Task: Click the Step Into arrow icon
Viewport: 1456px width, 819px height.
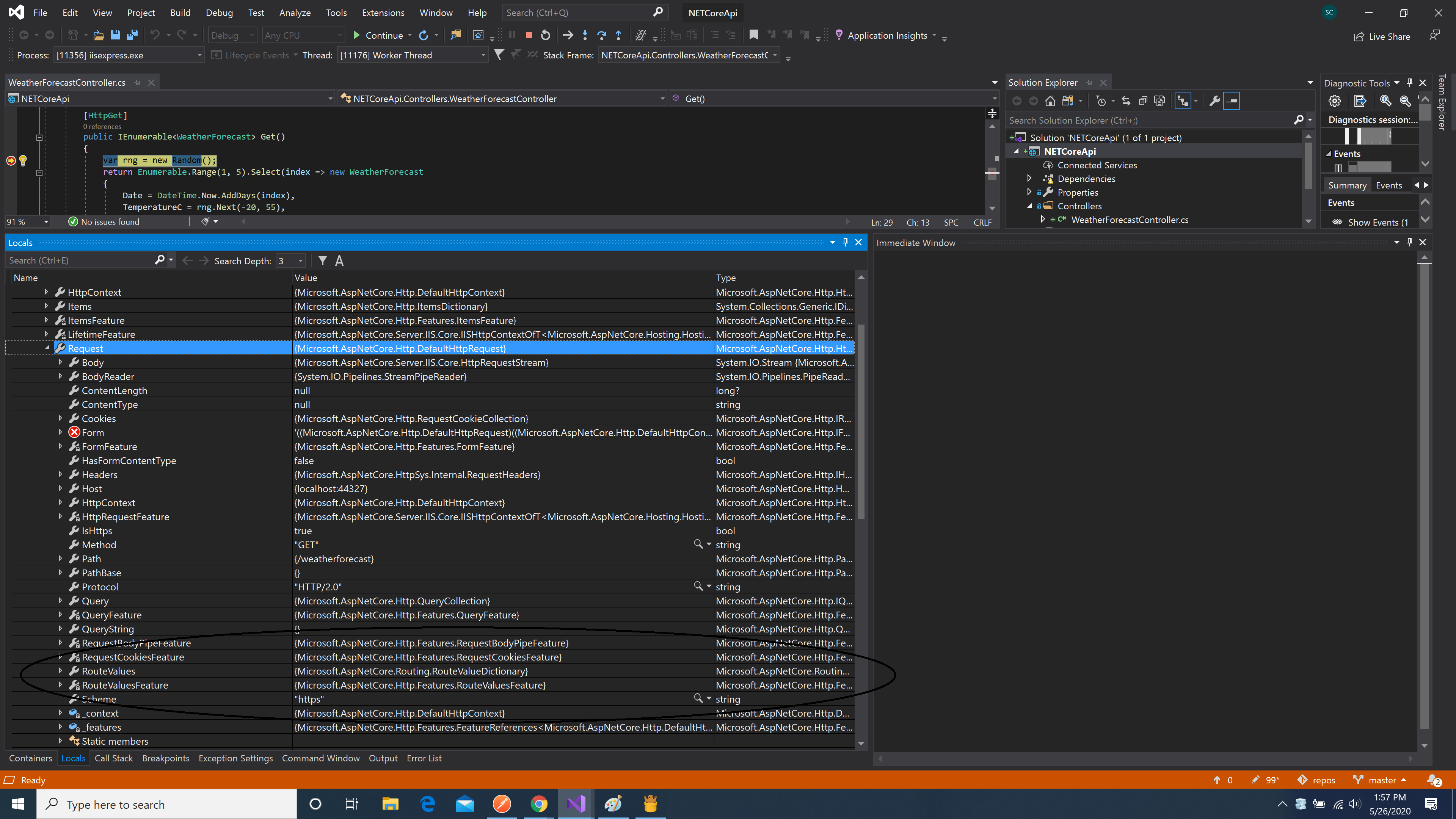Action: (x=585, y=35)
